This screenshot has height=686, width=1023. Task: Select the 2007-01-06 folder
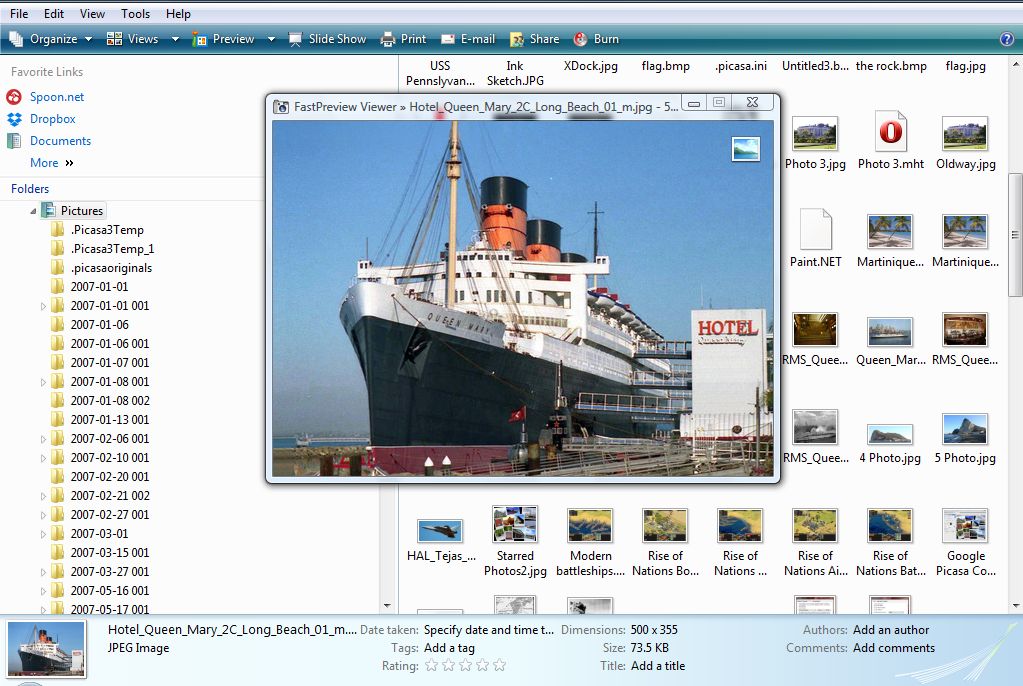[x=99, y=324]
